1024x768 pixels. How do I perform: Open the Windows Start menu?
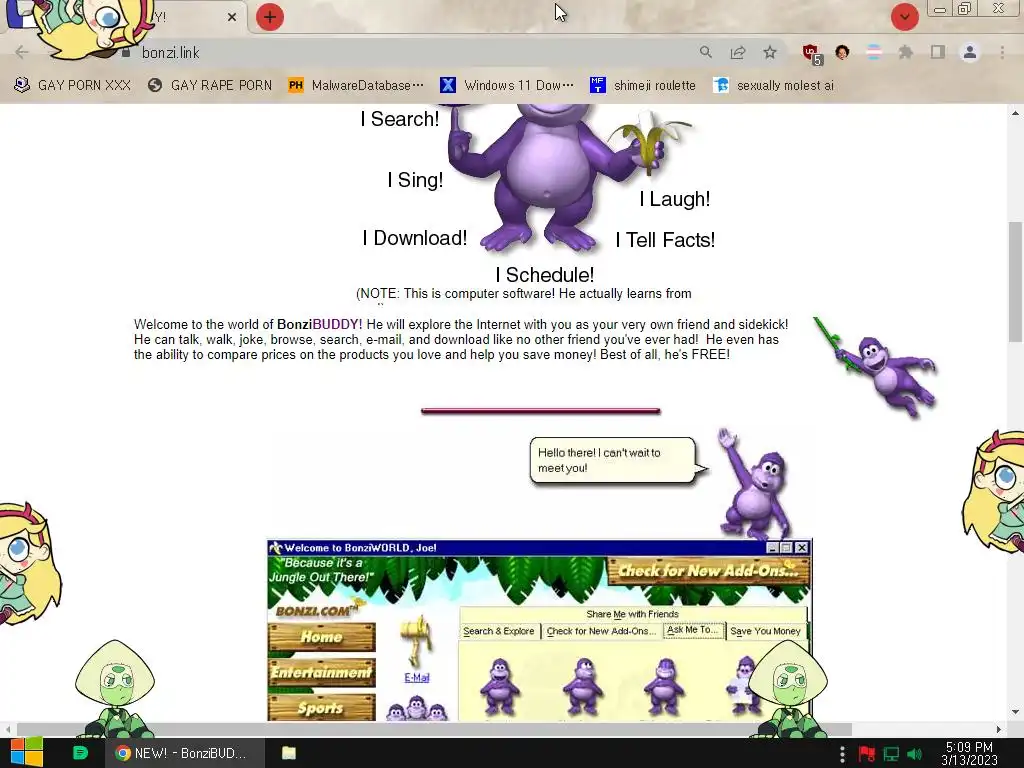point(26,753)
